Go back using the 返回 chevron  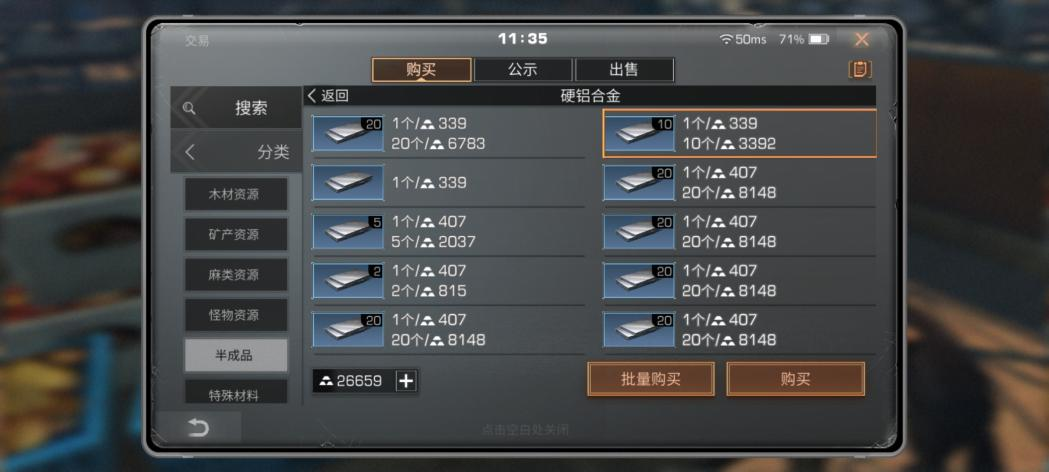(x=328, y=96)
